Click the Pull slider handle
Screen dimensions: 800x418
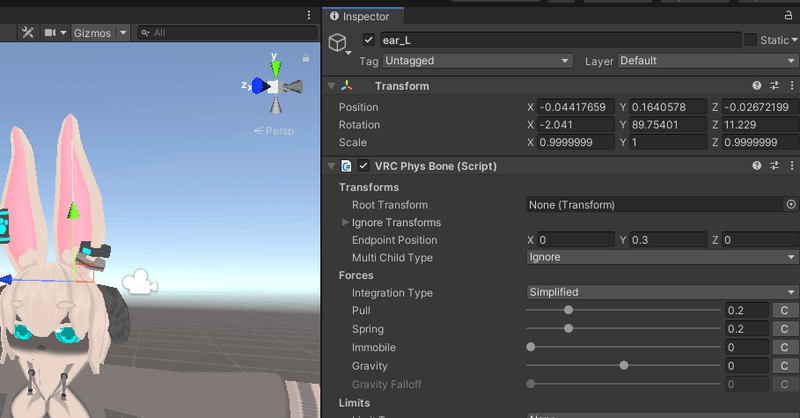coord(568,310)
